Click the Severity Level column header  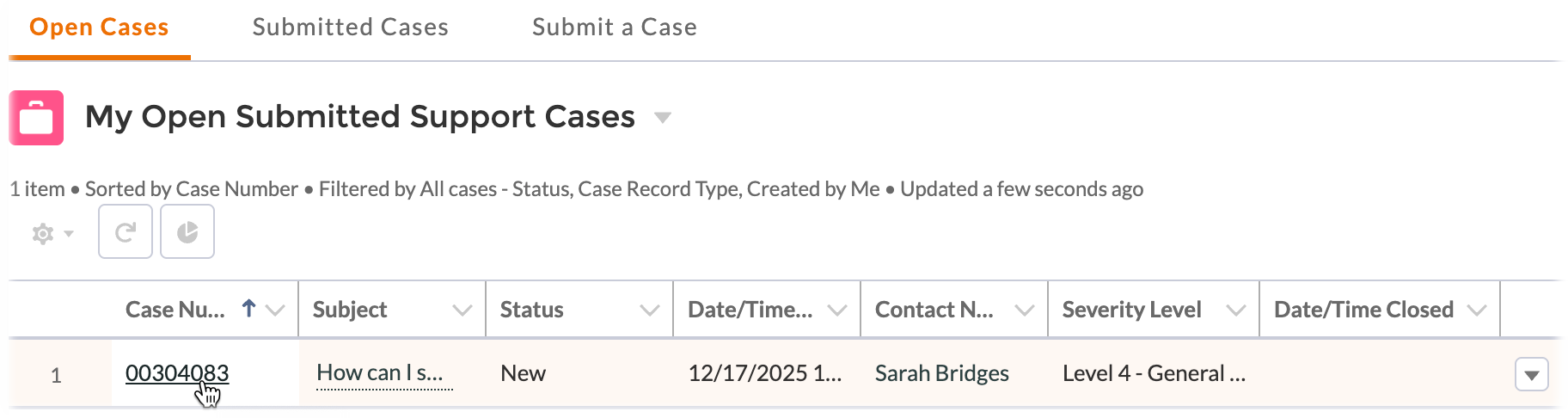click(1131, 310)
